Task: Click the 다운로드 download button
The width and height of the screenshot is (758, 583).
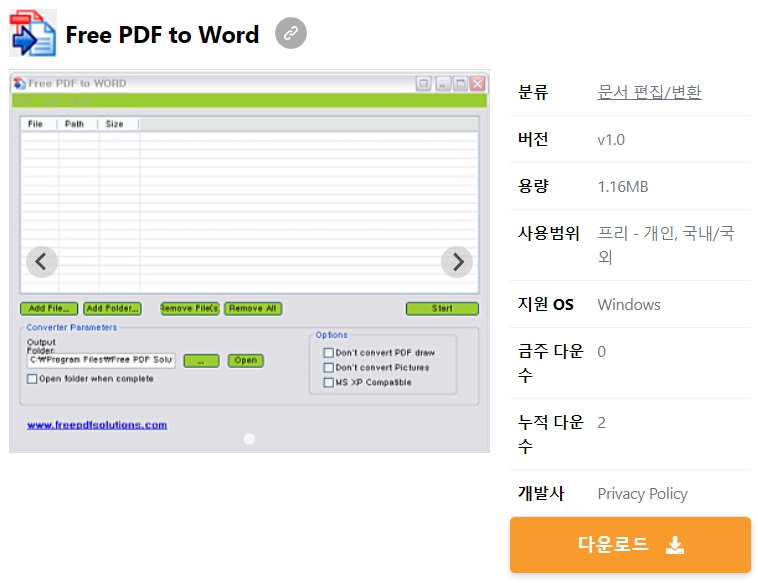Action: 630,545
